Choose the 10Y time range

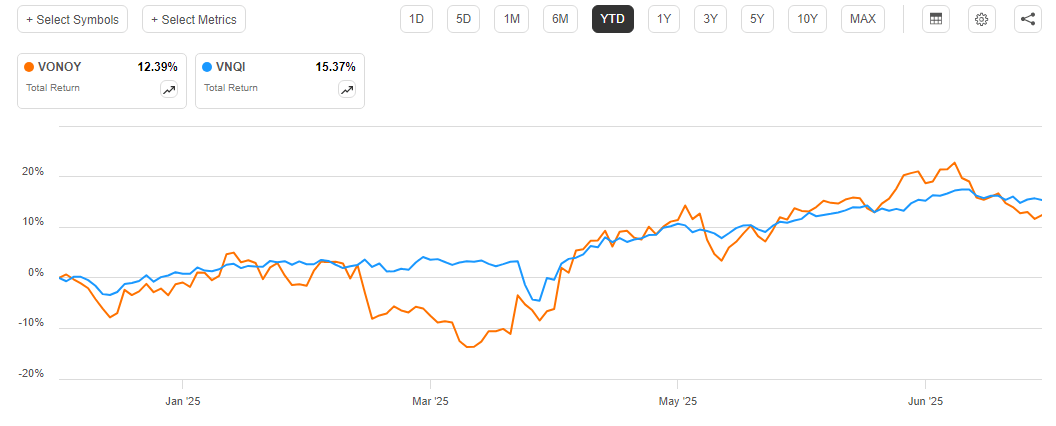coord(807,19)
